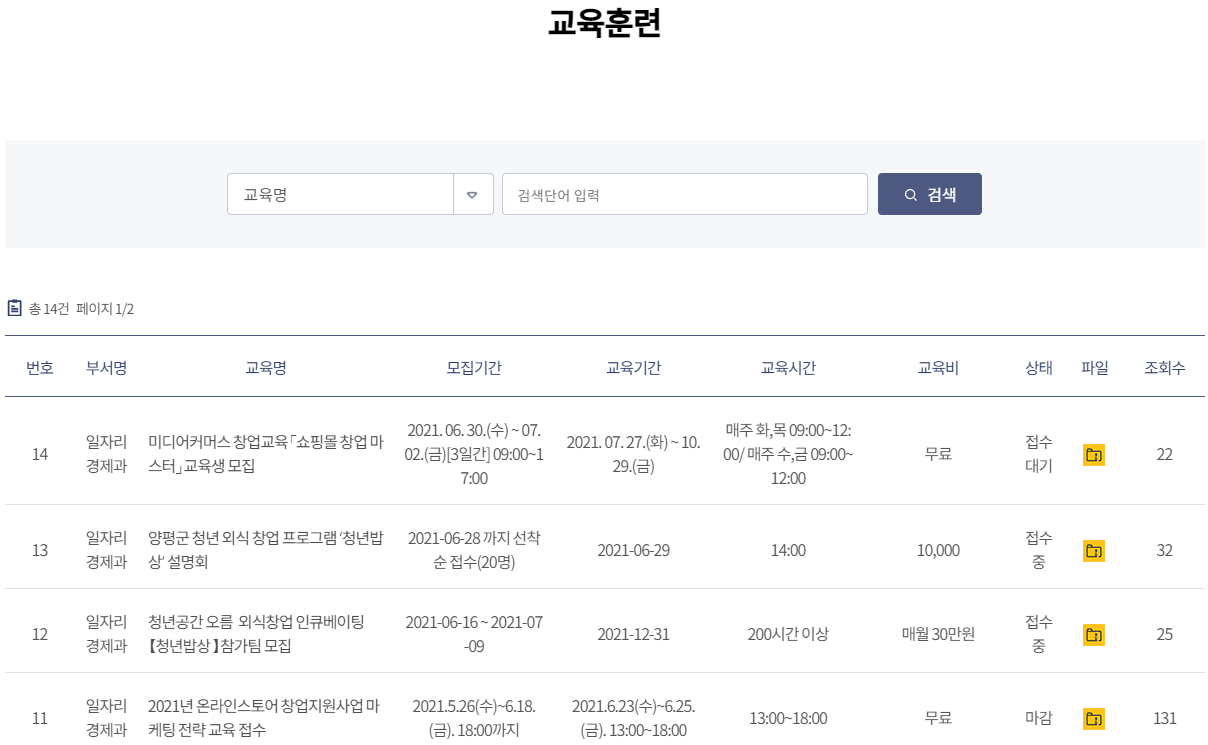Click the magnifier icon inside the 검색 button
The height and width of the screenshot is (745, 1208).
(x=911, y=193)
